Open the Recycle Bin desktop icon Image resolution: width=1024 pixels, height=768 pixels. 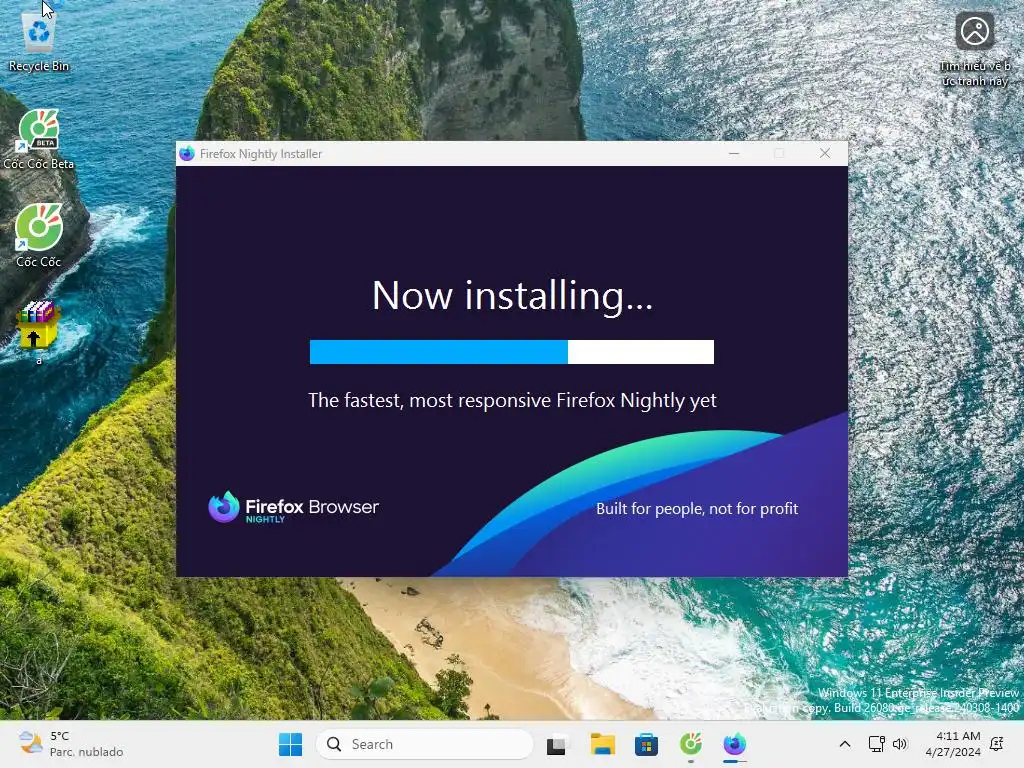pos(39,42)
